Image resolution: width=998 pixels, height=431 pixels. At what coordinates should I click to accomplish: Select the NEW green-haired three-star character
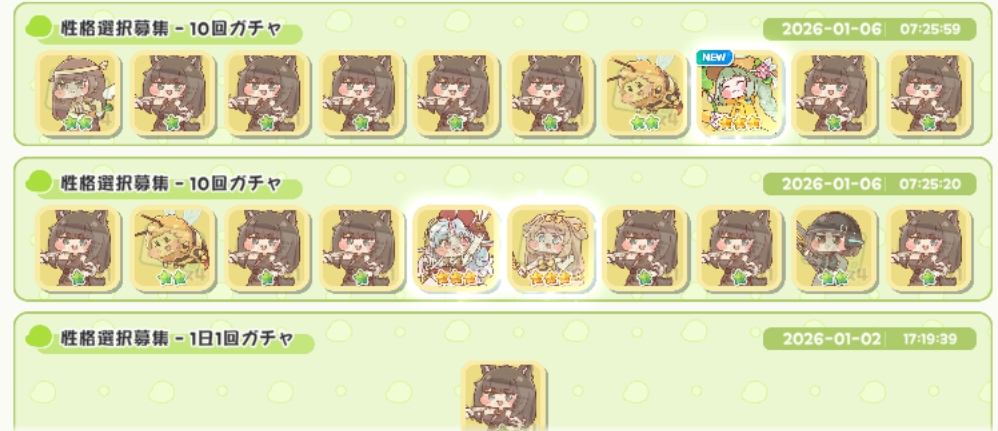point(740,94)
